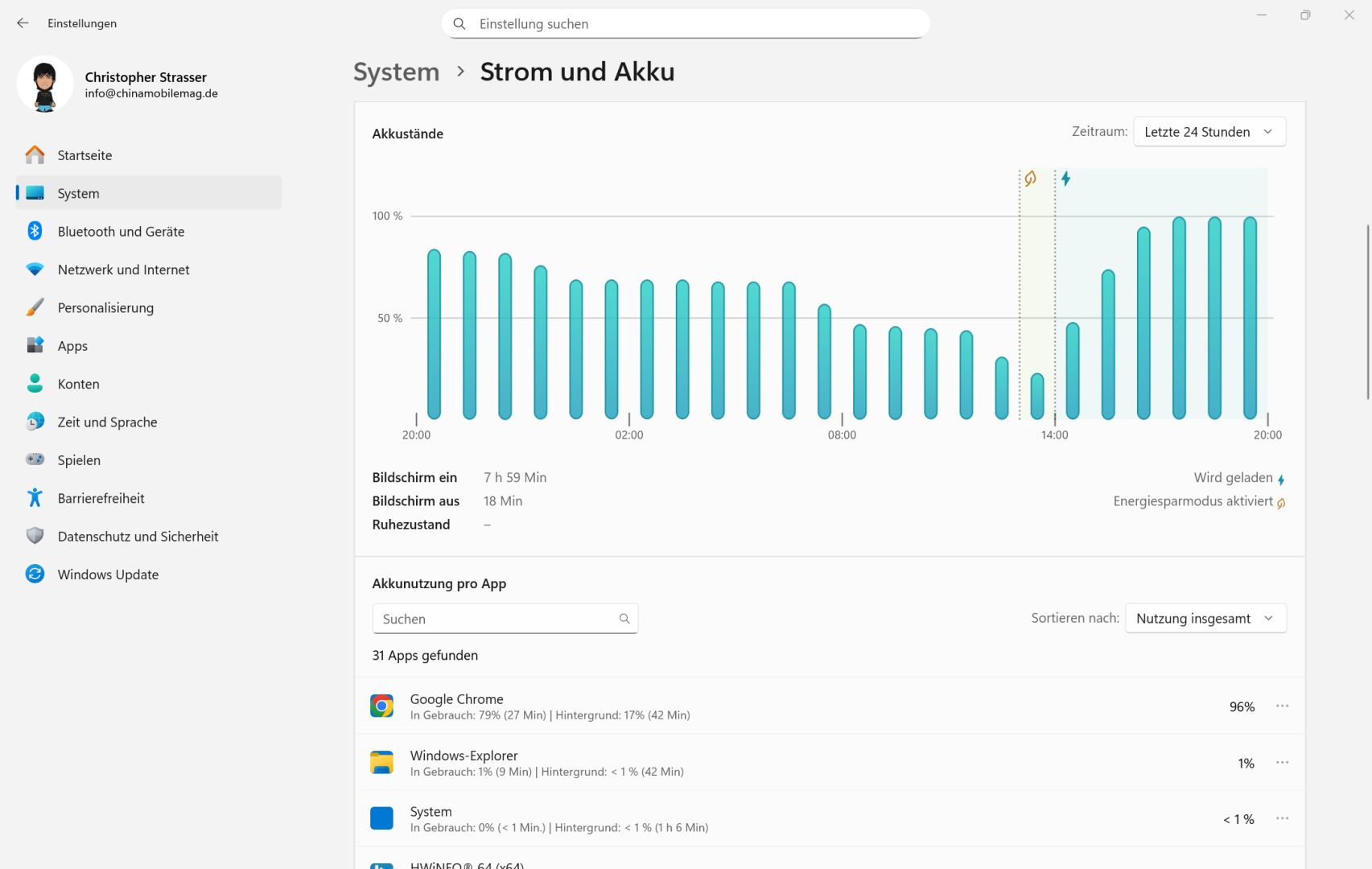Click the Zeit und Sprache globe icon

pyautogui.click(x=35, y=422)
